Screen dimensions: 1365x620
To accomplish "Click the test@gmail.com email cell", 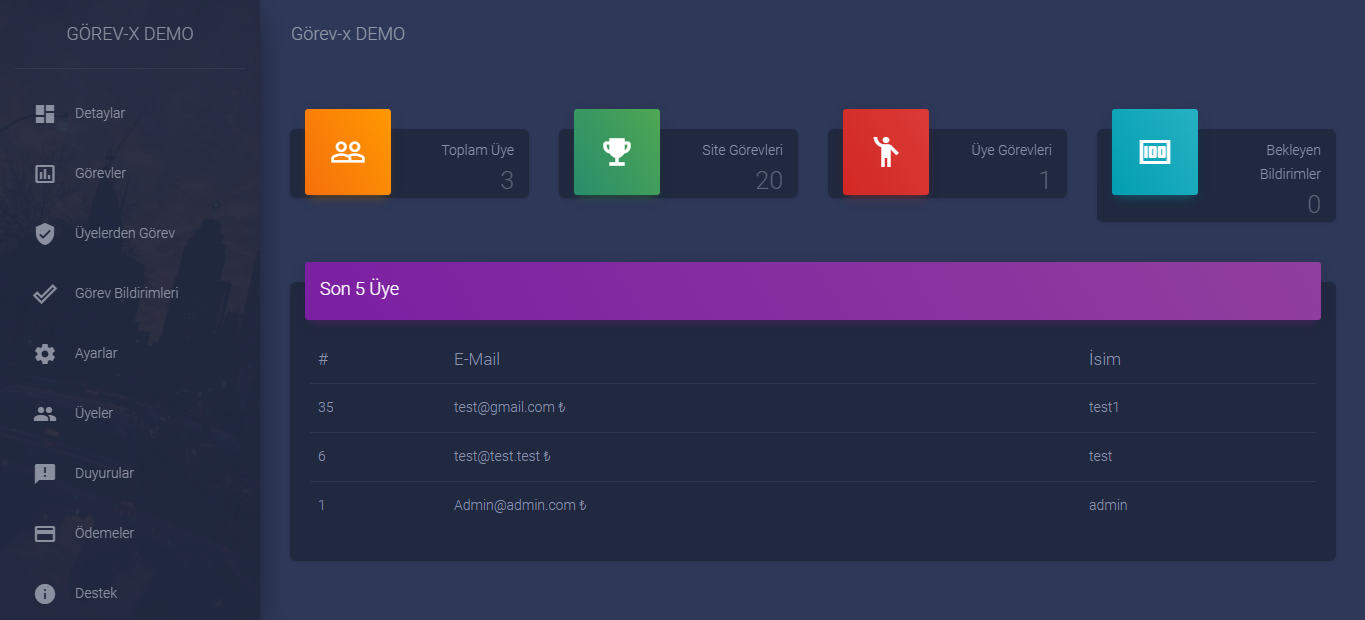I will point(510,408).
